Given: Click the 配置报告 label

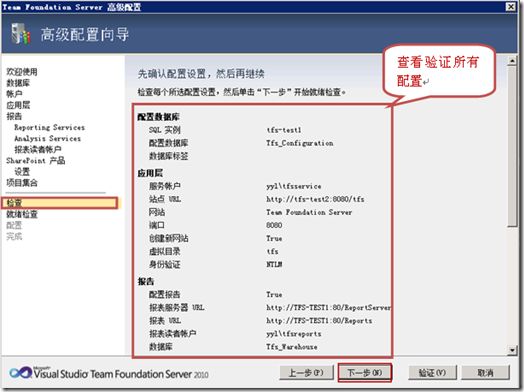Looking at the screenshot, I should [164, 294].
